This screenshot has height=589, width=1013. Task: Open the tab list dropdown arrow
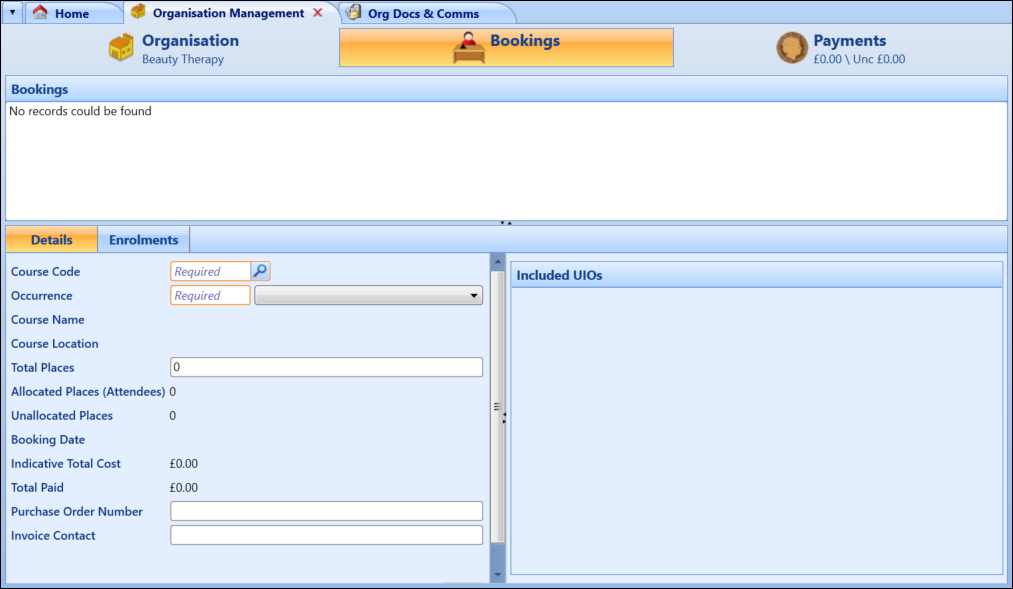point(12,13)
